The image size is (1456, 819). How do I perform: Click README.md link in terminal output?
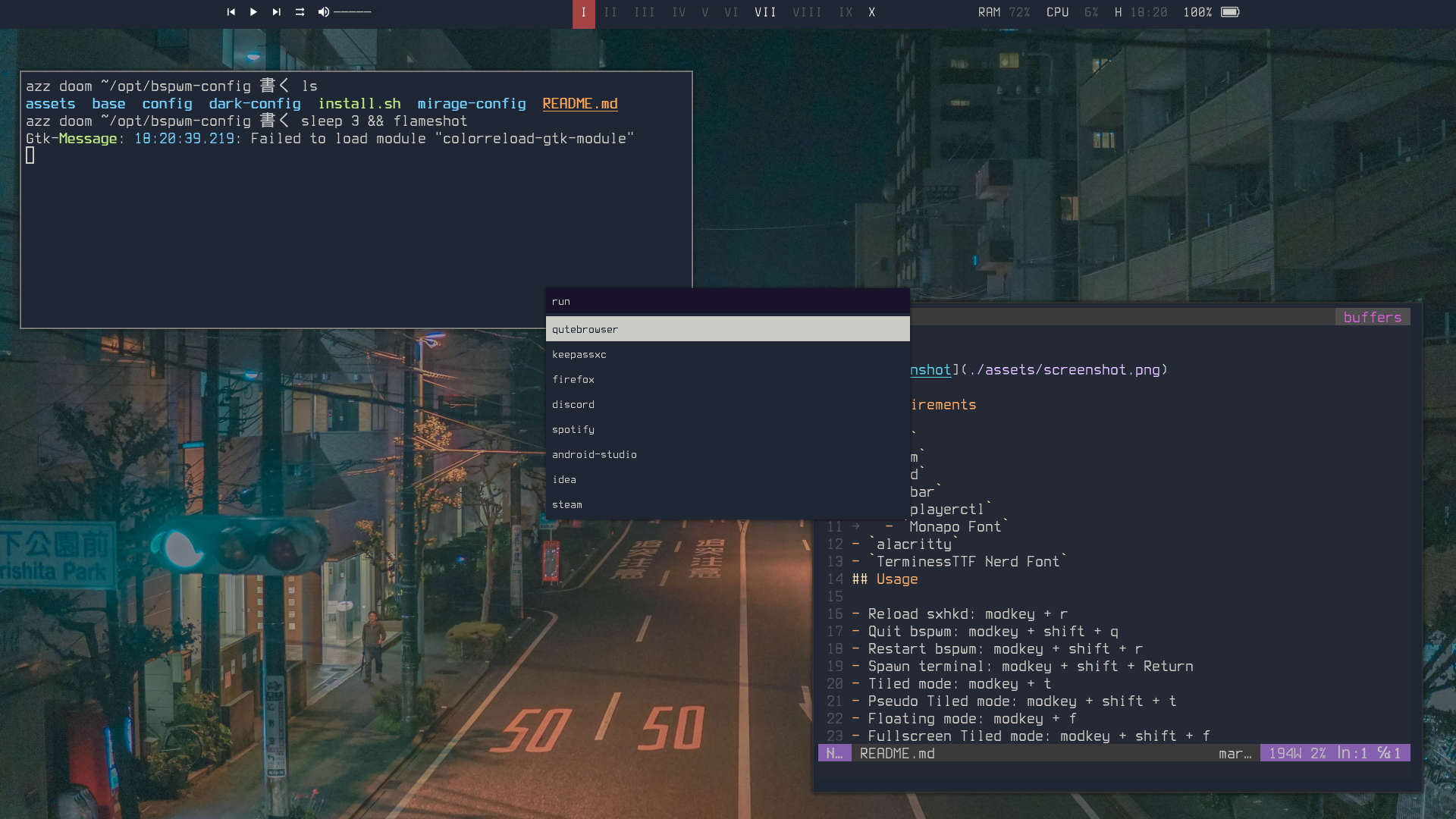[x=579, y=104]
